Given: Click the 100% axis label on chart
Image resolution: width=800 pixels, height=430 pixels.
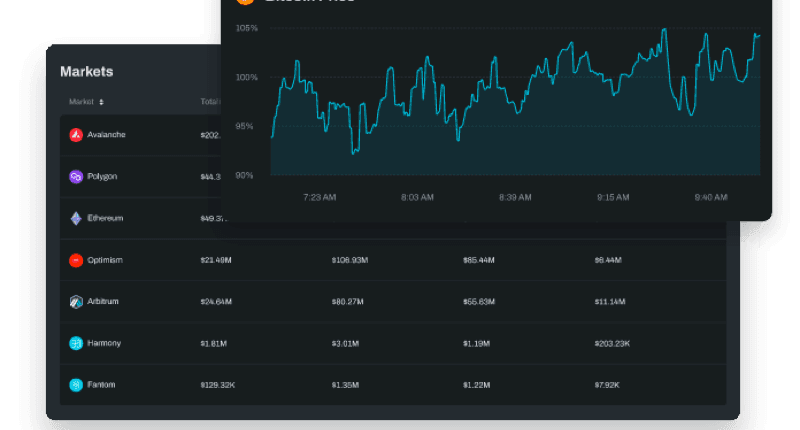Looking at the screenshot, I should pyautogui.click(x=246, y=77).
